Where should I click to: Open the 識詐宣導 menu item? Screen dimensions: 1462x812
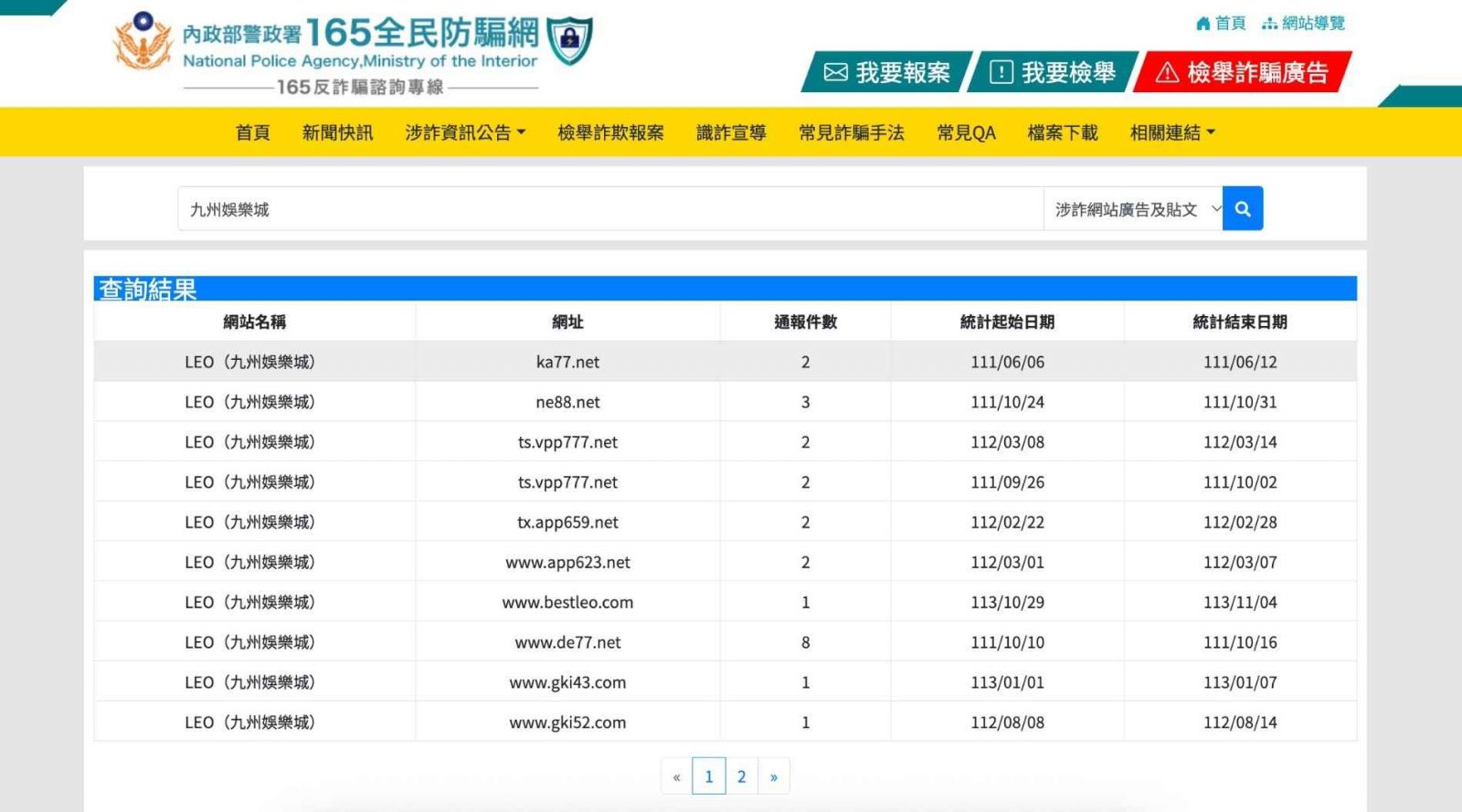click(x=731, y=132)
